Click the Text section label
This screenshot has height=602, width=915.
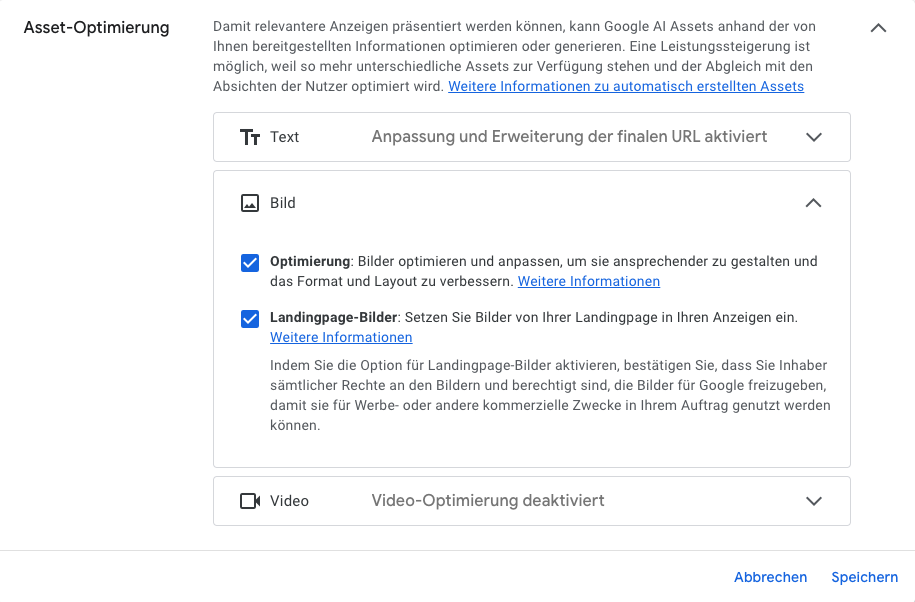tap(285, 137)
